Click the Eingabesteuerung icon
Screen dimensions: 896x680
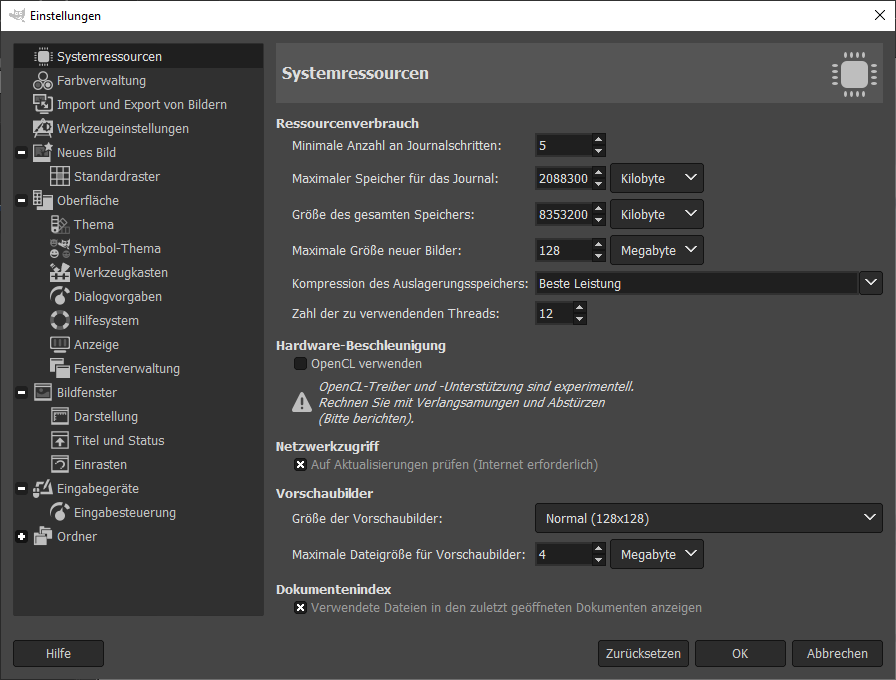[x=60, y=513]
